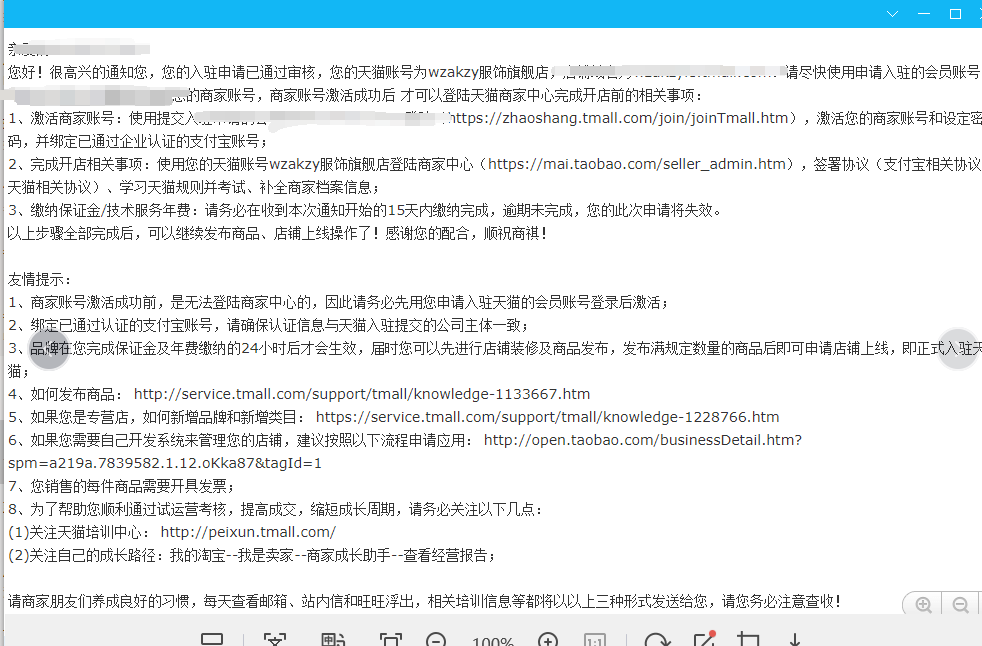This screenshot has width=982, height=646.
Task: Click the zhaoshang.tmall.com joinTmall URL
Action: tap(618, 118)
